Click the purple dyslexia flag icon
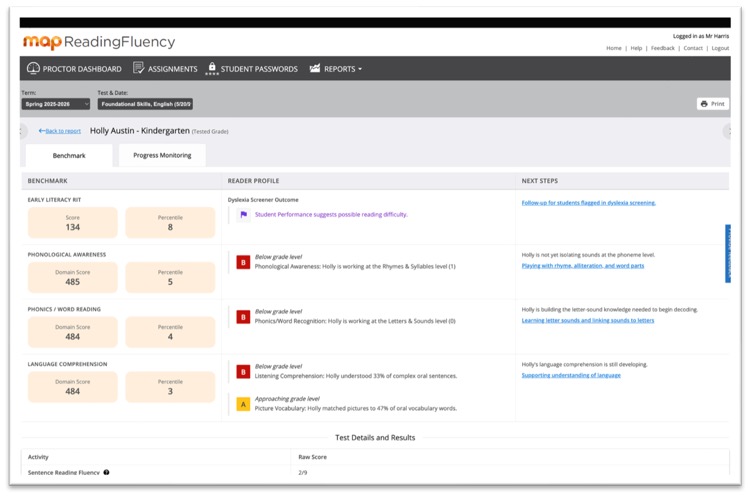Screen dimensions: 750x498 pos(243,215)
